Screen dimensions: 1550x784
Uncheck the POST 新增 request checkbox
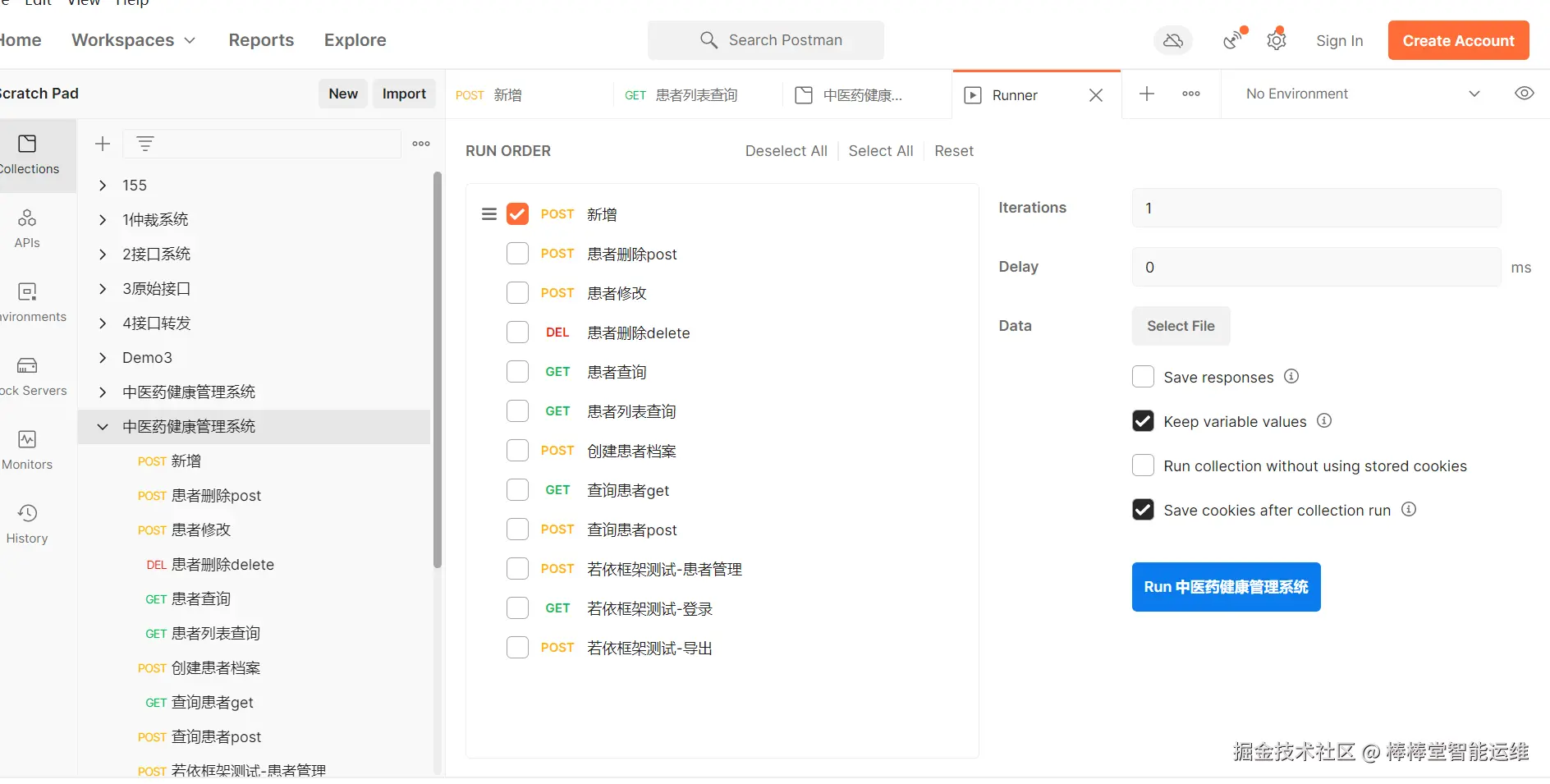pos(517,214)
